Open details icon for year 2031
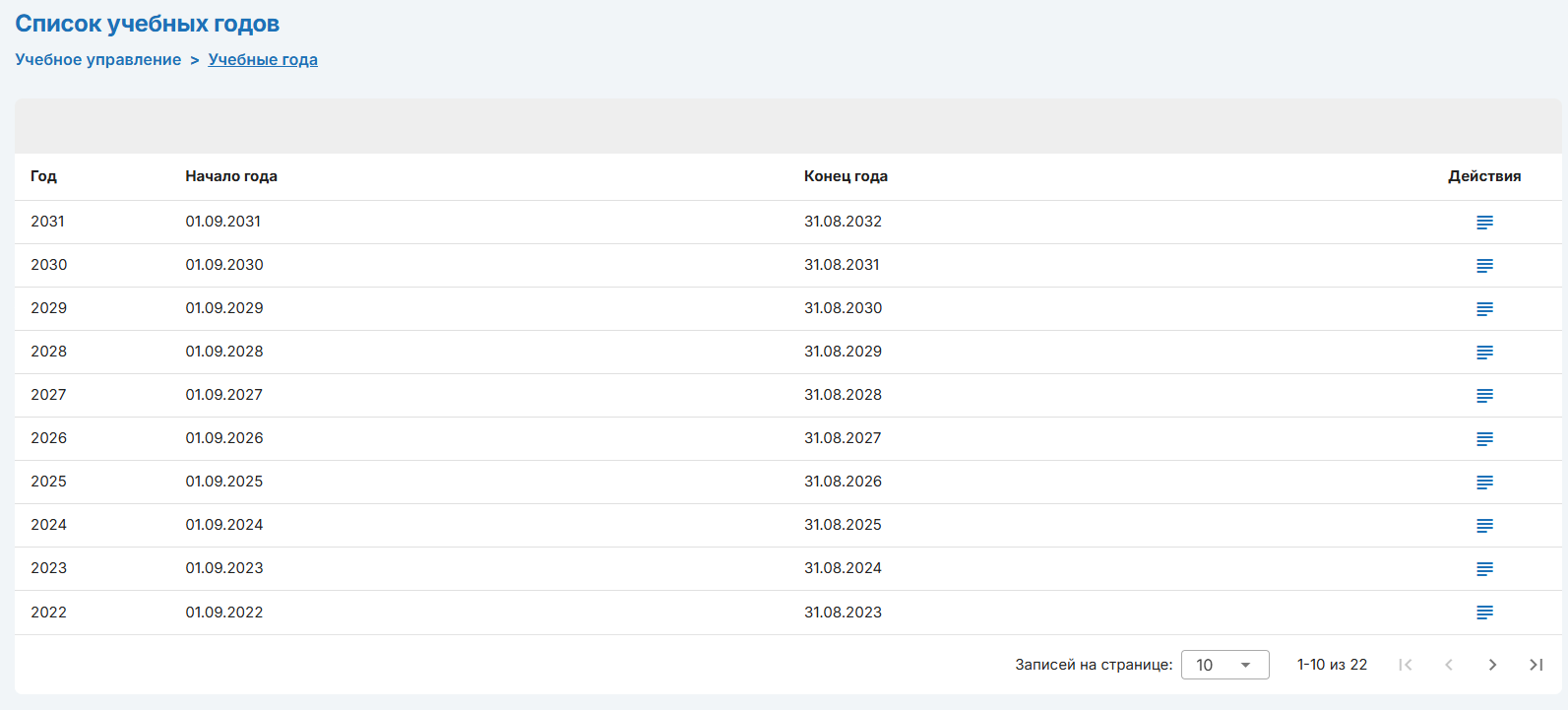This screenshot has height=710, width=1568. (1484, 223)
